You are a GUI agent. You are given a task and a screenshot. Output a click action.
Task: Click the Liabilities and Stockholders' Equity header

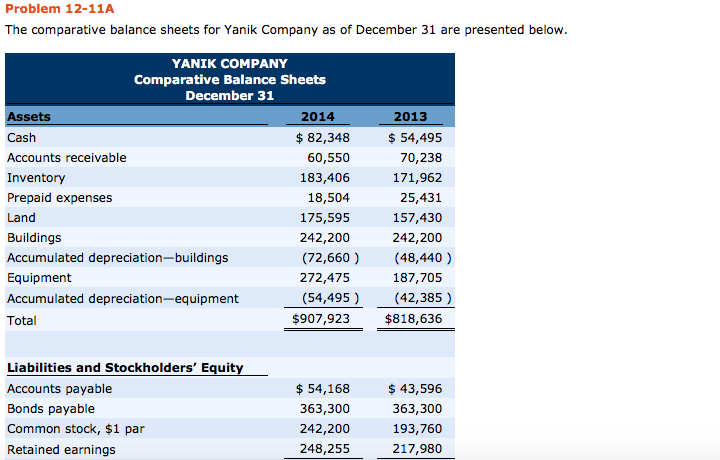click(125, 367)
